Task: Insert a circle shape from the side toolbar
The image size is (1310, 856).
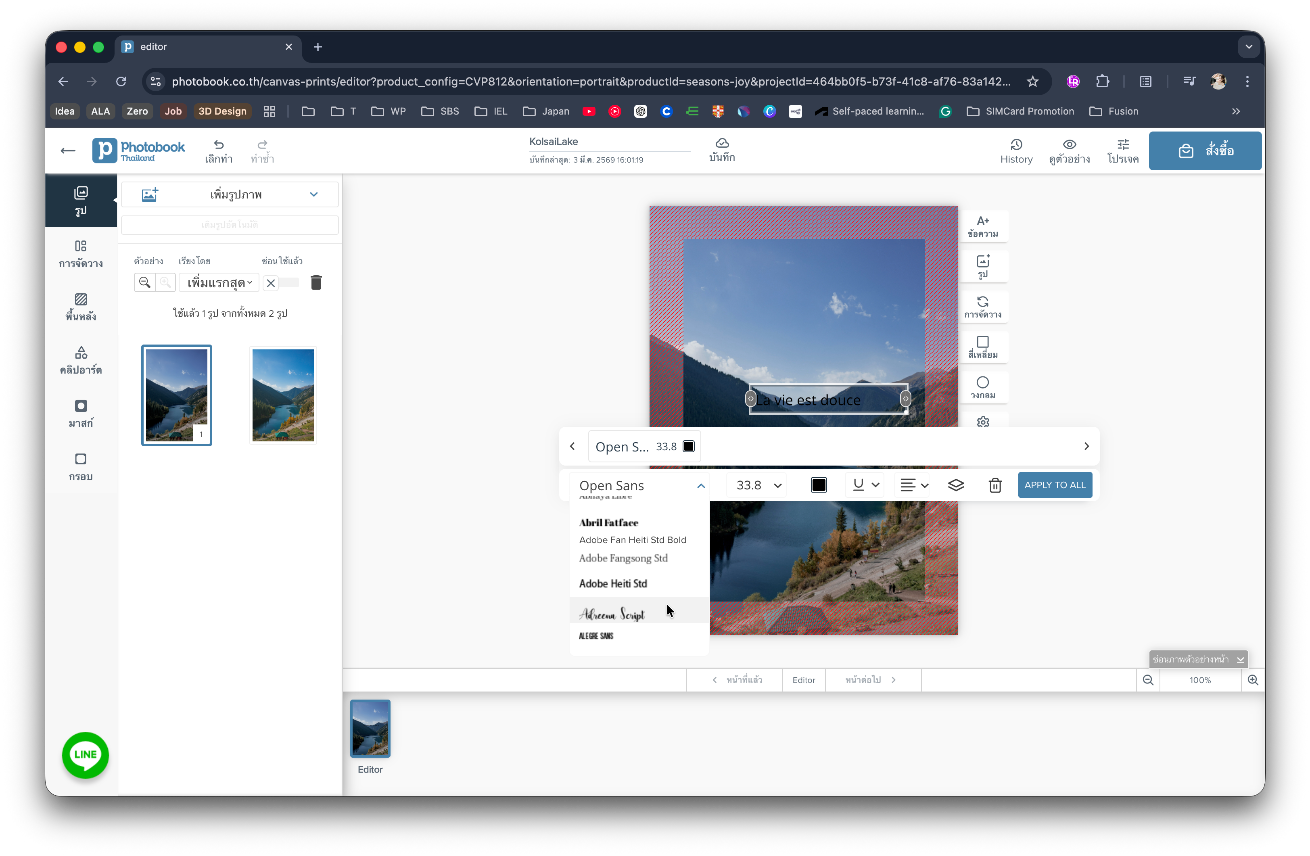Action: pyautogui.click(x=983, y=387)
